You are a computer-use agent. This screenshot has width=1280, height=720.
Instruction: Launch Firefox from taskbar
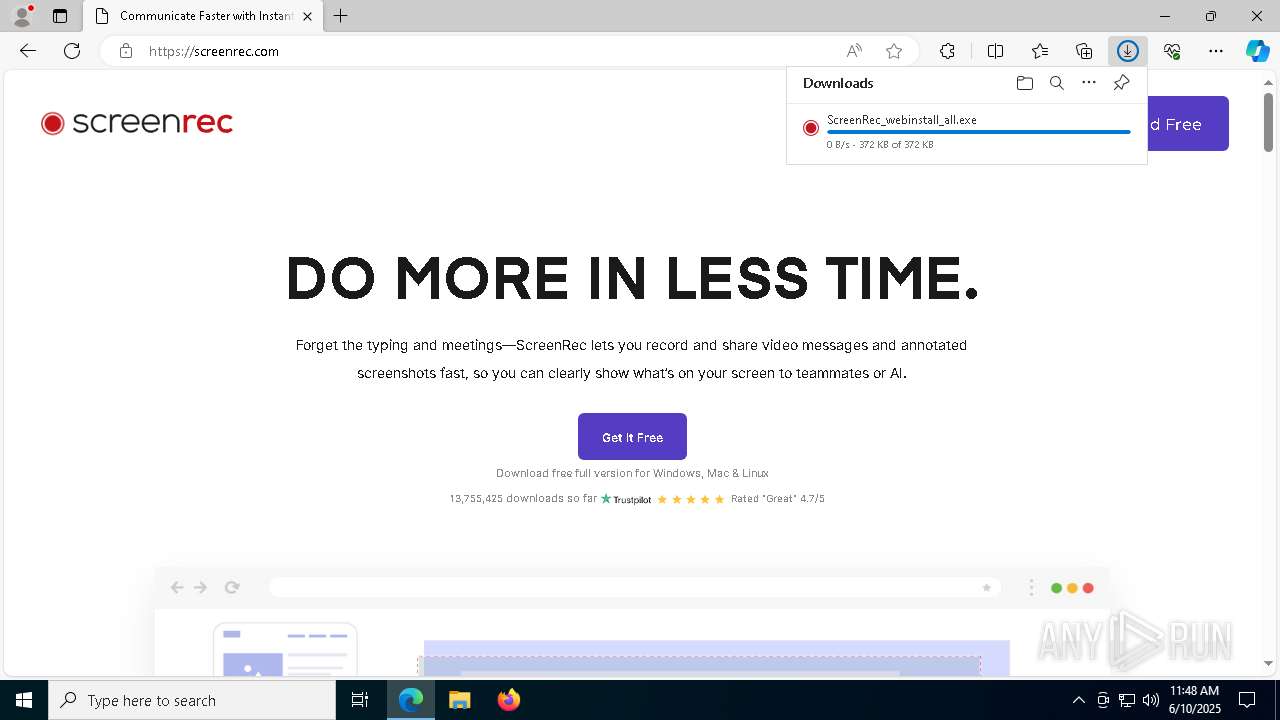coord(509,700)
